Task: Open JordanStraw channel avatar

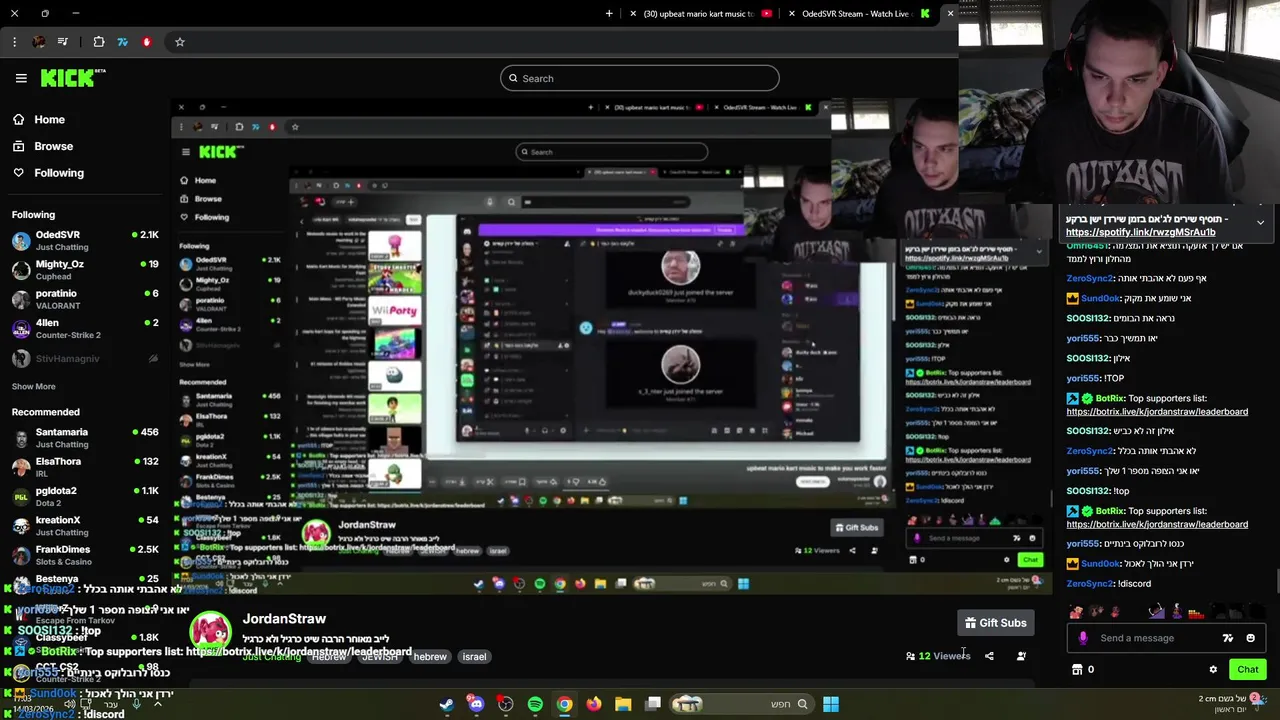Action: (211, 631)
